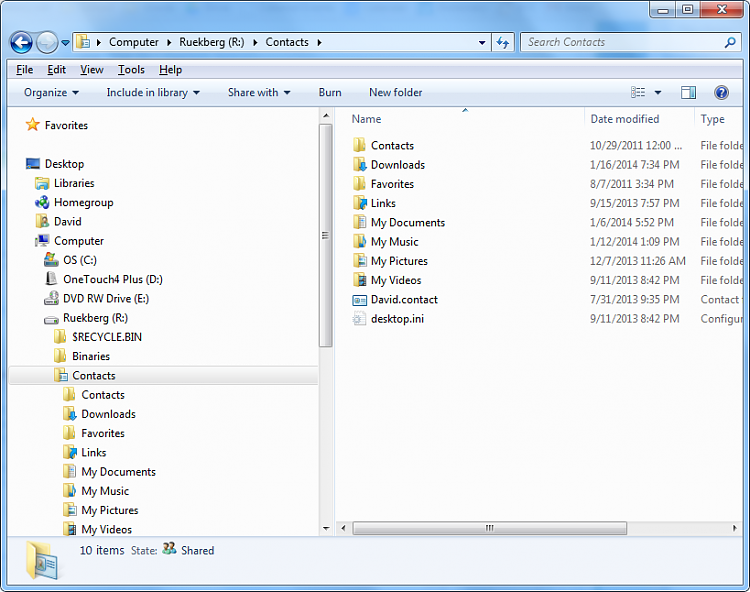Expand arrow after Contacts in breadcrumb
The height and width of the screenshot is (592, 750).
(x=319, y=43)
